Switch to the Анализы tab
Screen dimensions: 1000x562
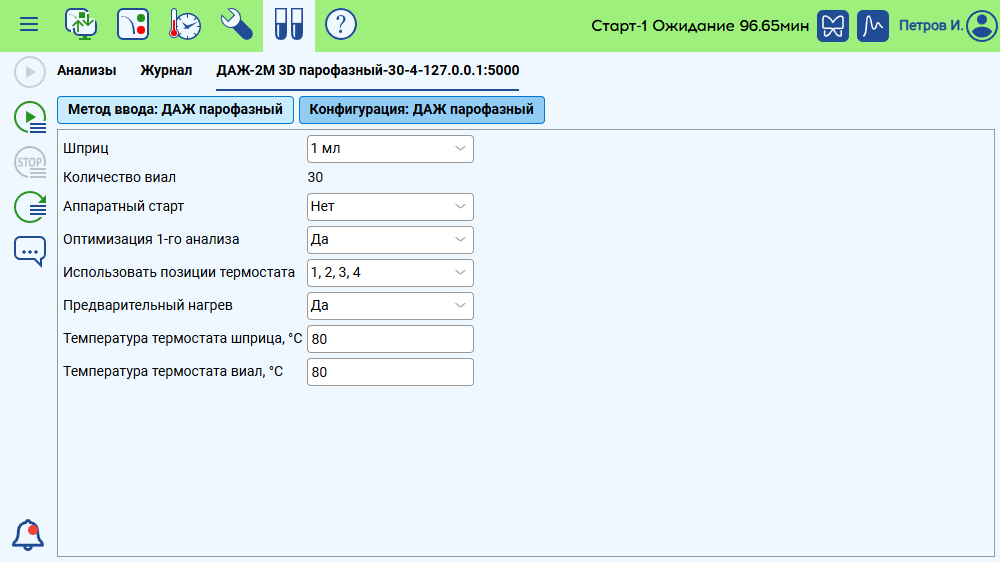[86, 71]
